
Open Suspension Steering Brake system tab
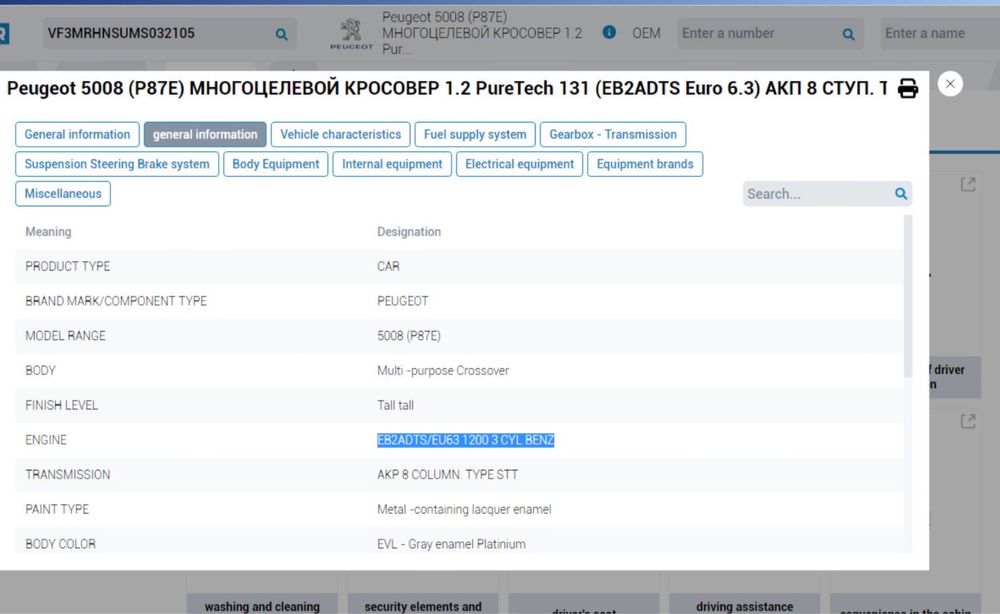[x=117, y=164]
